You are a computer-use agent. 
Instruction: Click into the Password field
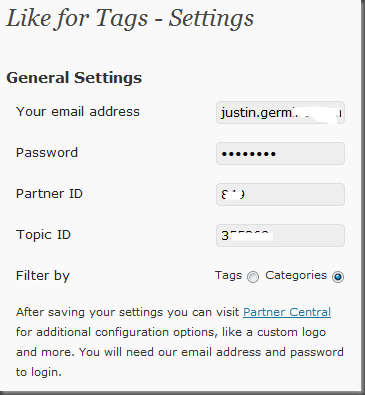tap(280, 154)
